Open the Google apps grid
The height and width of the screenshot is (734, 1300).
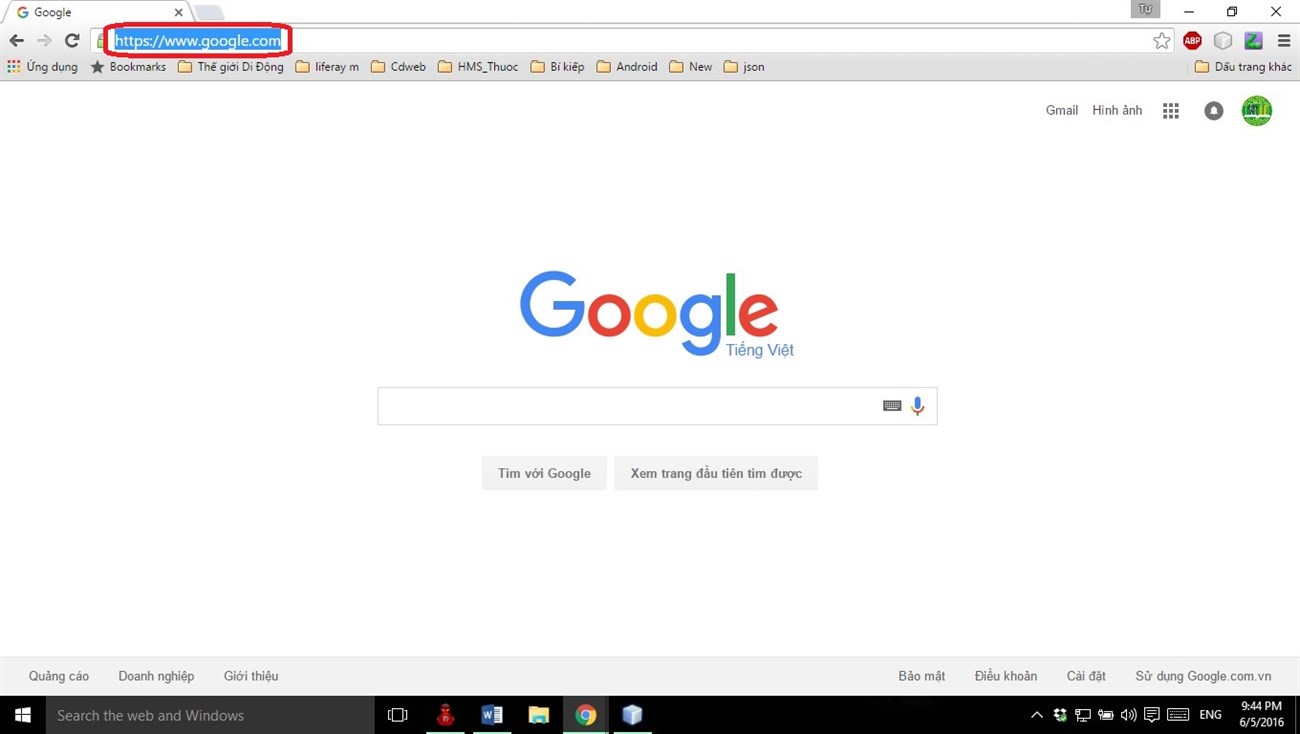[1170, 111]
